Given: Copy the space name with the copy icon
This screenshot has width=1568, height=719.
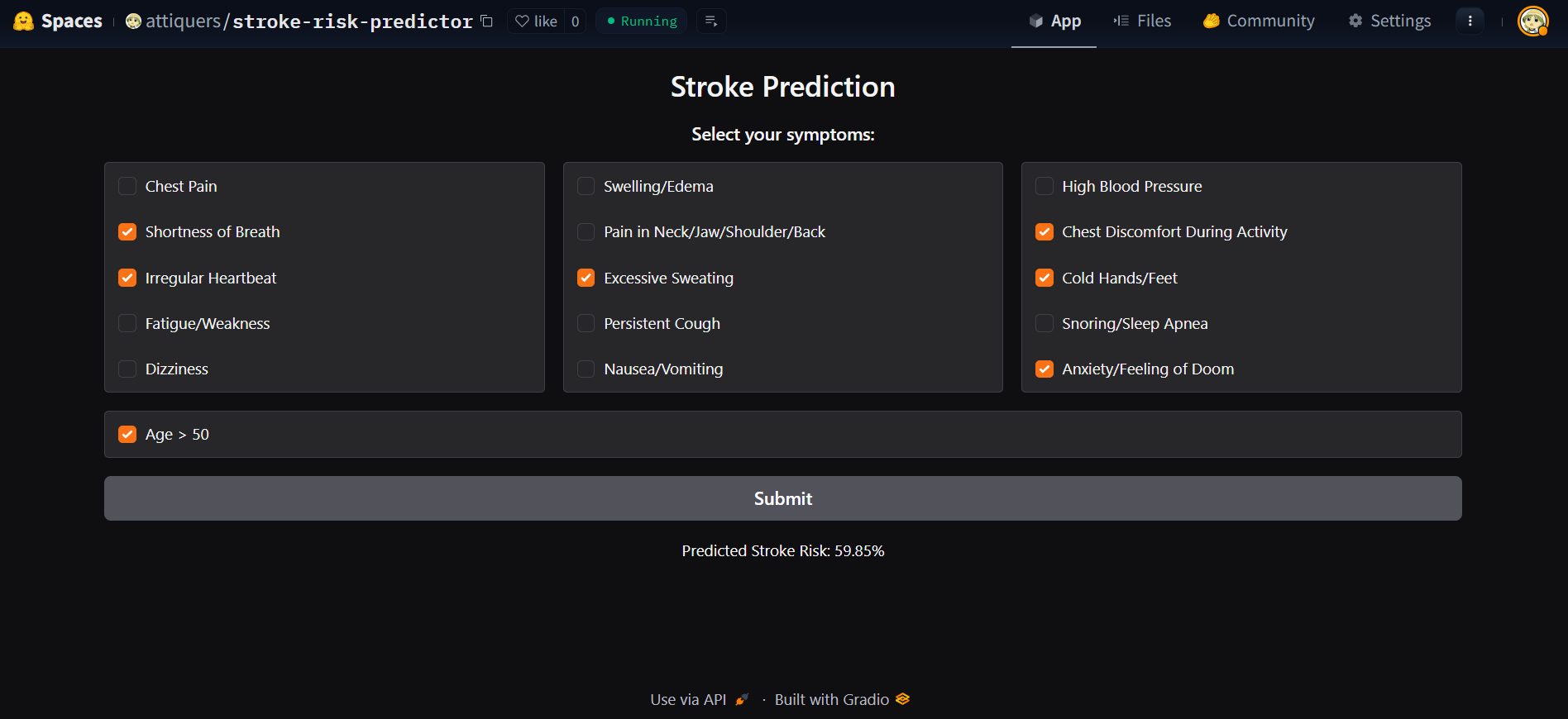Looking at the screenshot, I should click(487, 21).
